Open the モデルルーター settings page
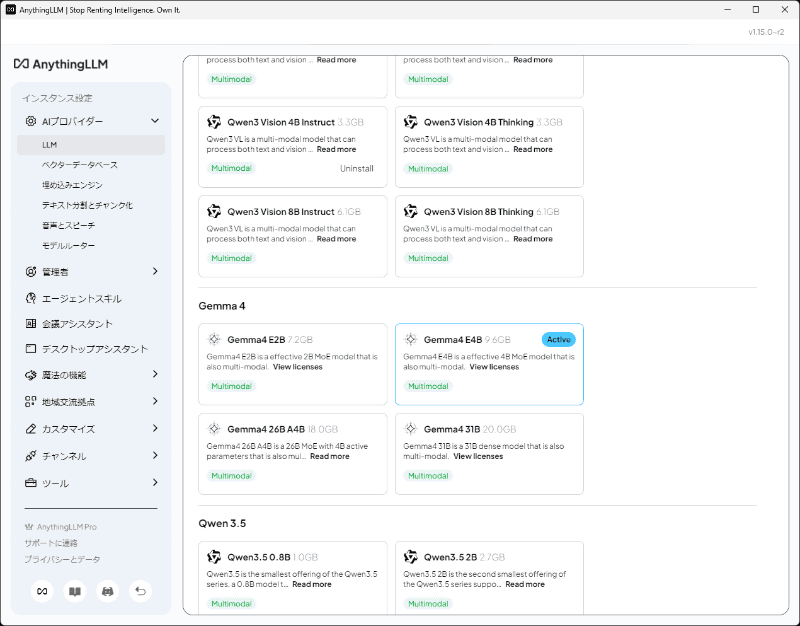800x626 pixels. 68,245
